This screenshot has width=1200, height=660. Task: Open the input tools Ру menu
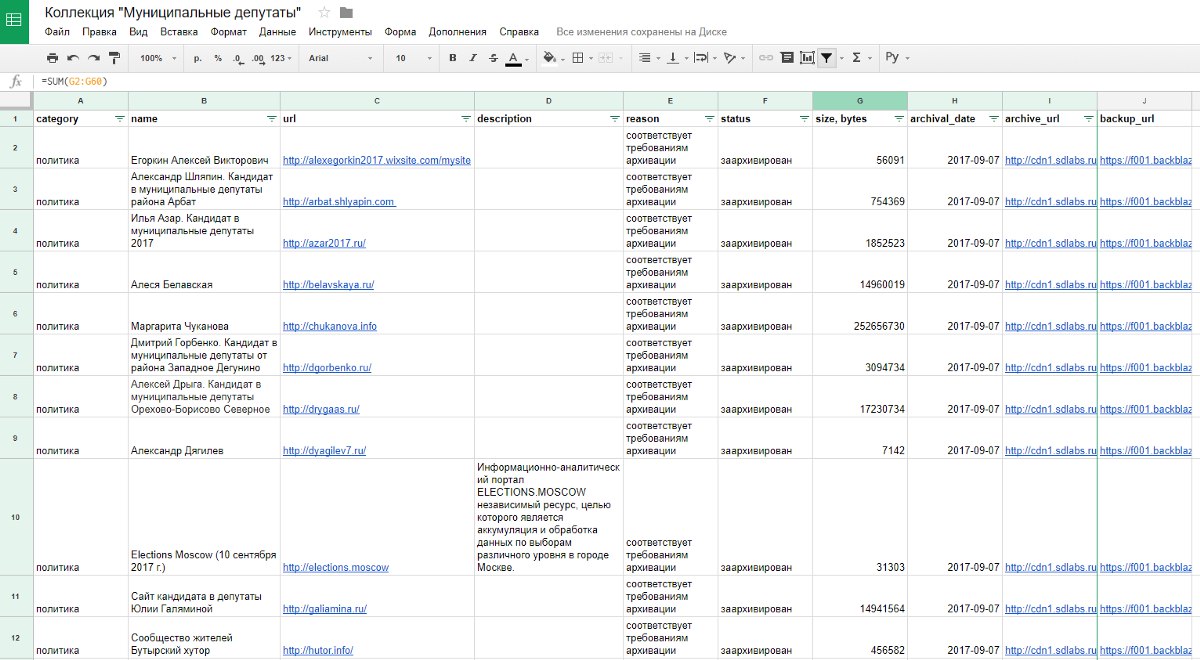click(x=897, y=58)
